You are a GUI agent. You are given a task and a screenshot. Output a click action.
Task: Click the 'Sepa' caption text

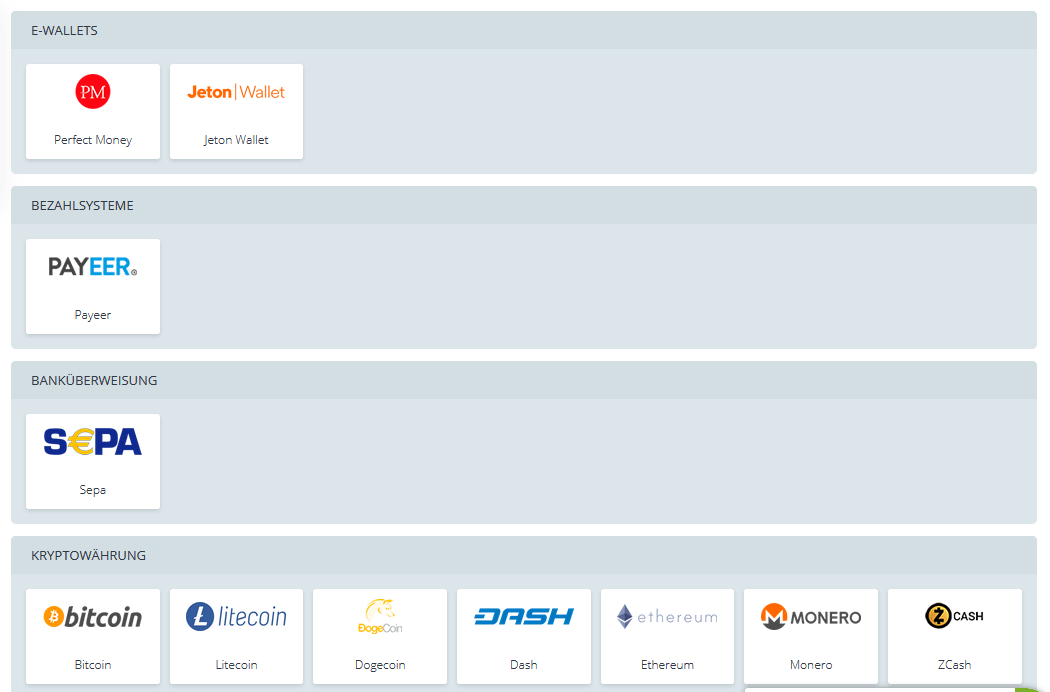pyautogui.click(x=92, y=489)
